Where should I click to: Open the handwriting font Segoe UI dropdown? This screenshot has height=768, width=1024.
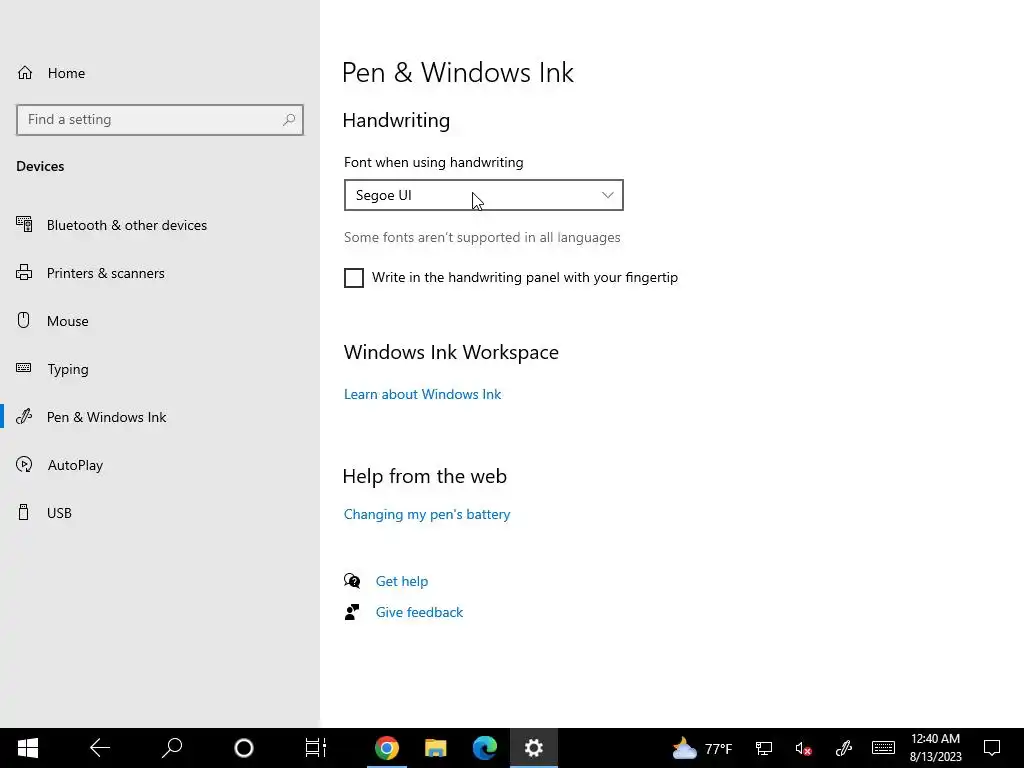pos(483,195)
